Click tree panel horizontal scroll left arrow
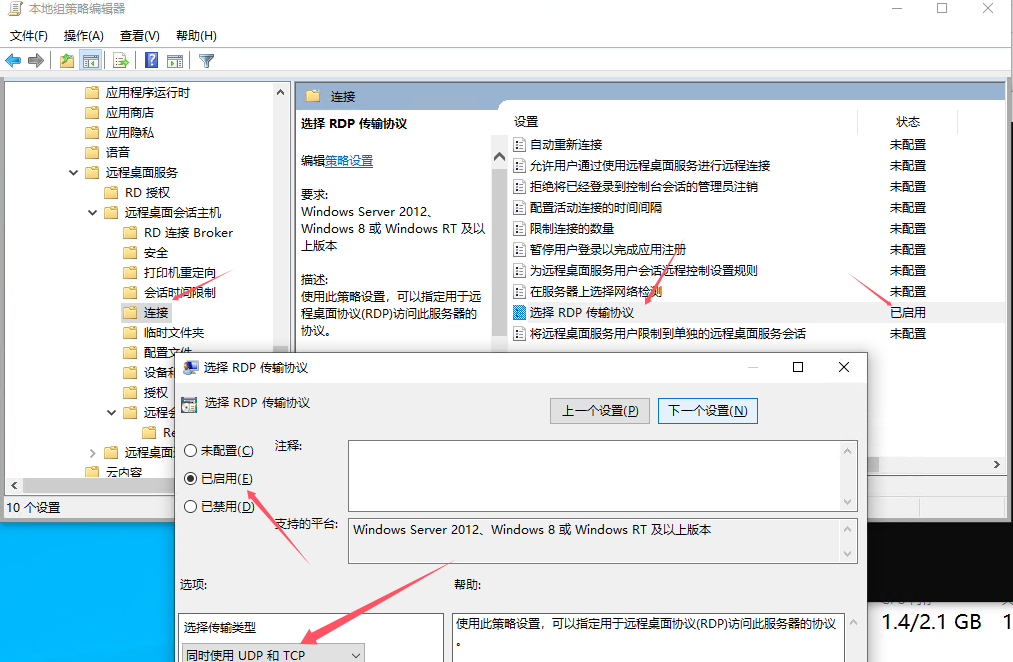 point(14,485)
